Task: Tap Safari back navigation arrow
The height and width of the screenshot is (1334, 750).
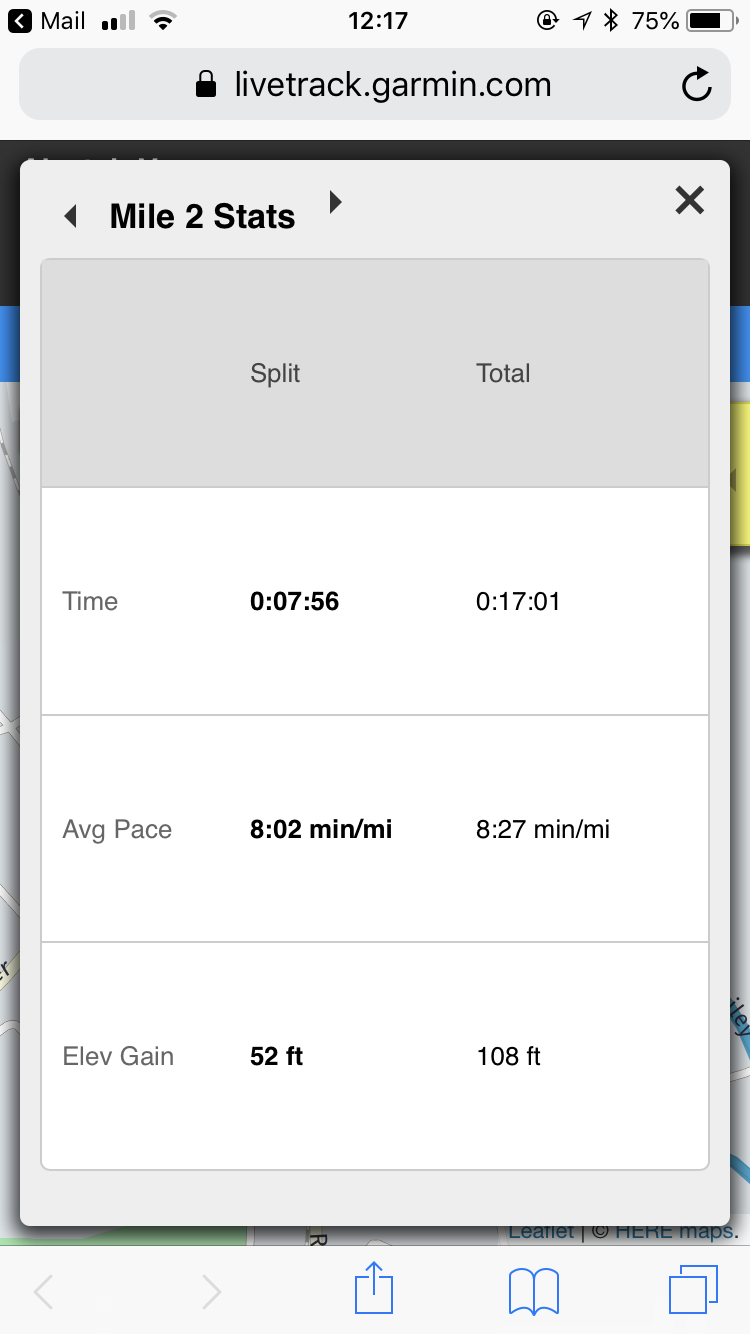Action: click(x=44, y=1292)
